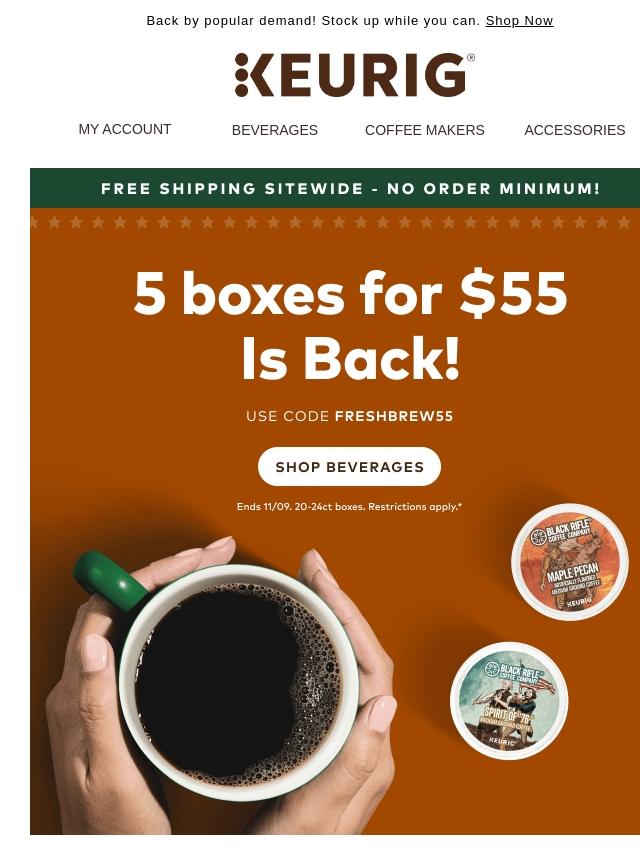Click the SHOP BEVERAGES button
Viewport: 640px width, 854px height.
349,467
